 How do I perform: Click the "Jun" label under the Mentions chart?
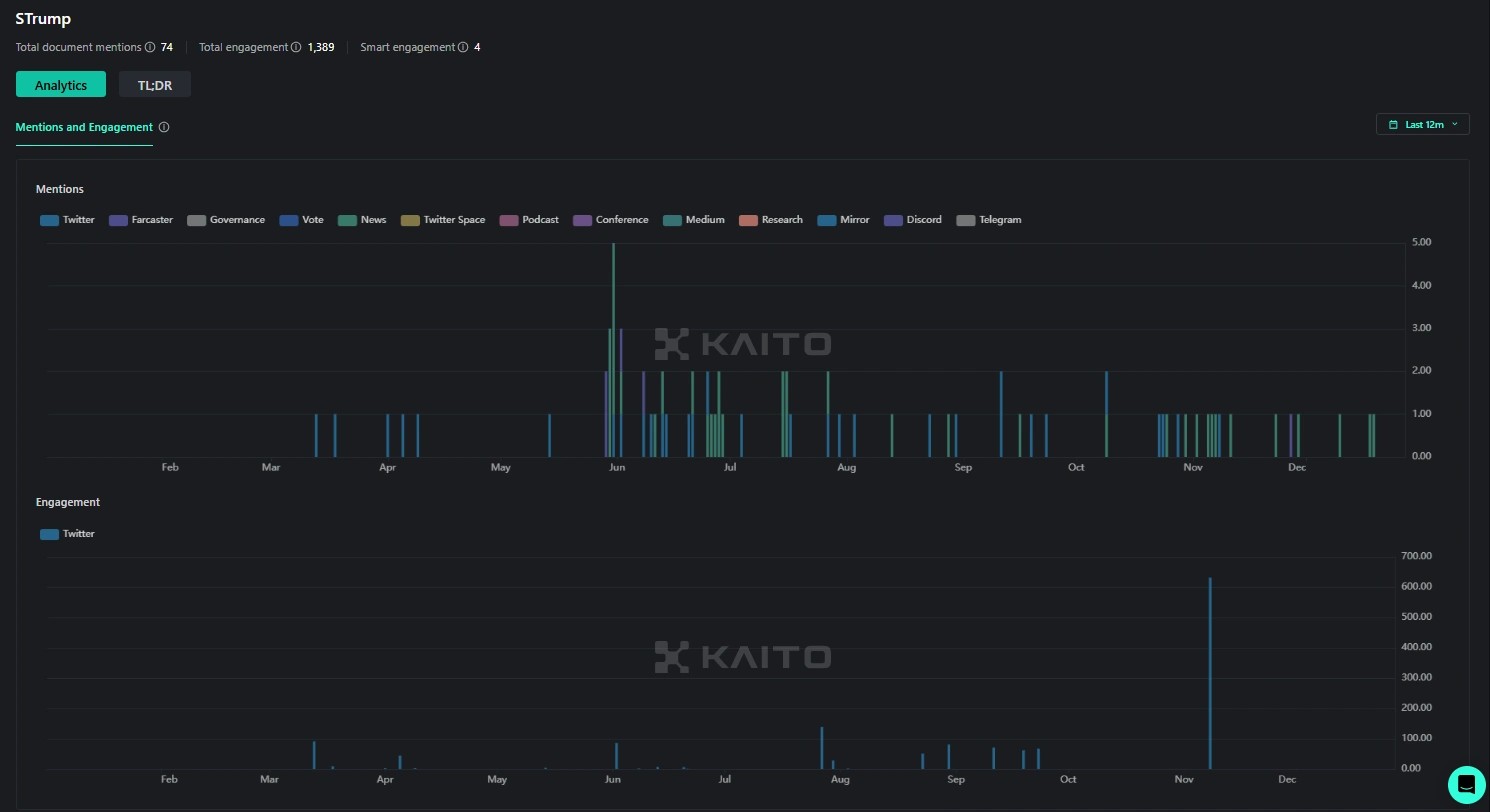[x=617, y=467]
